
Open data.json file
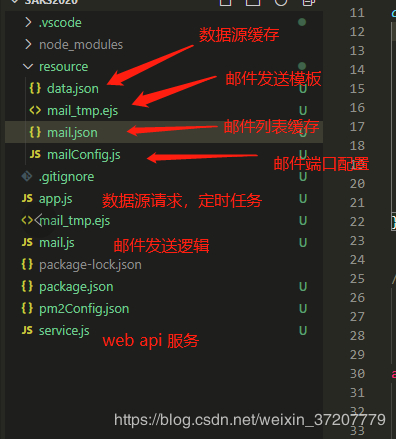(73, 89)
